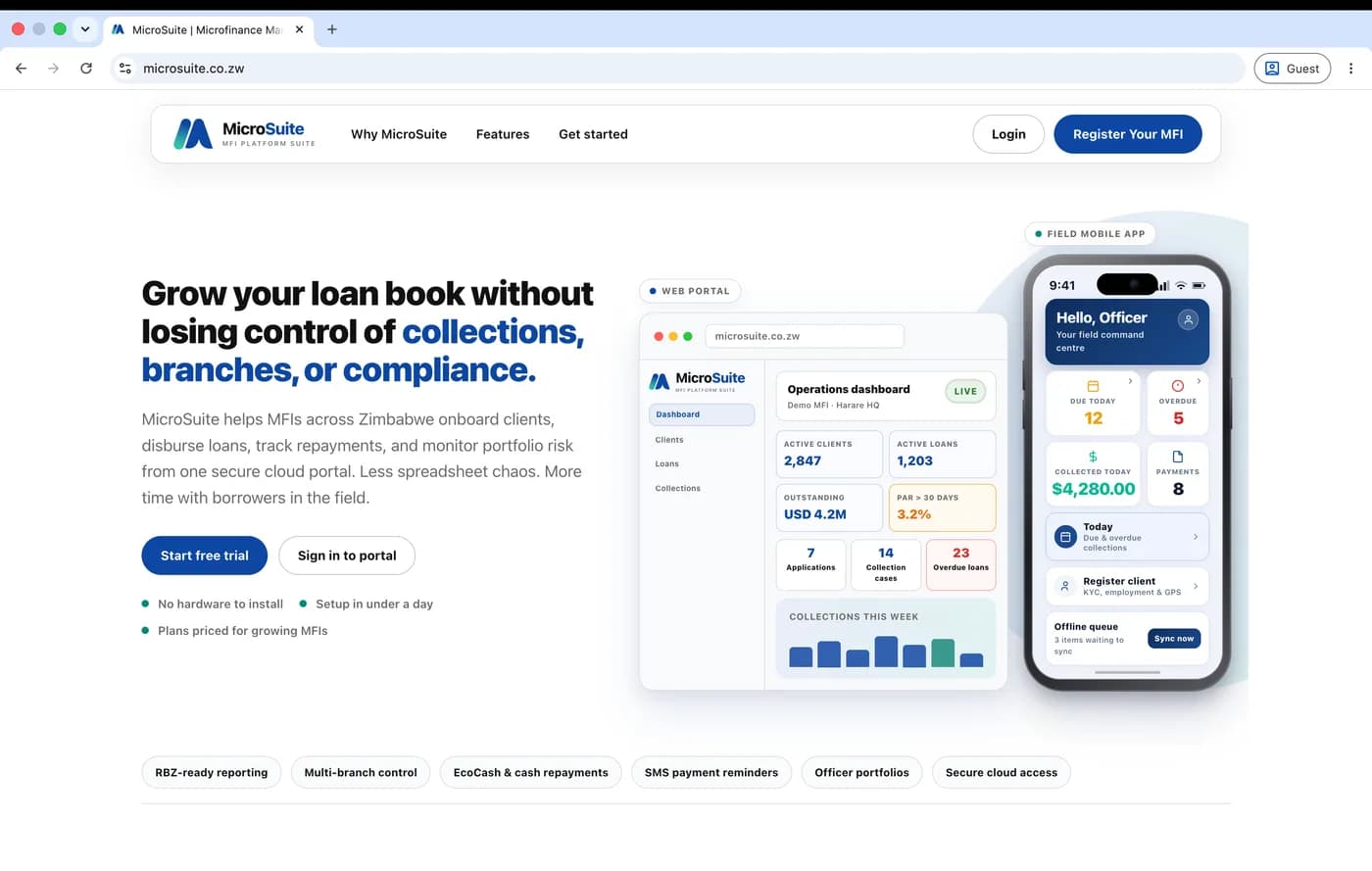Click the MicroSuite logo in header
Screen dimensions: 1372x871
[x=244, y=133]
